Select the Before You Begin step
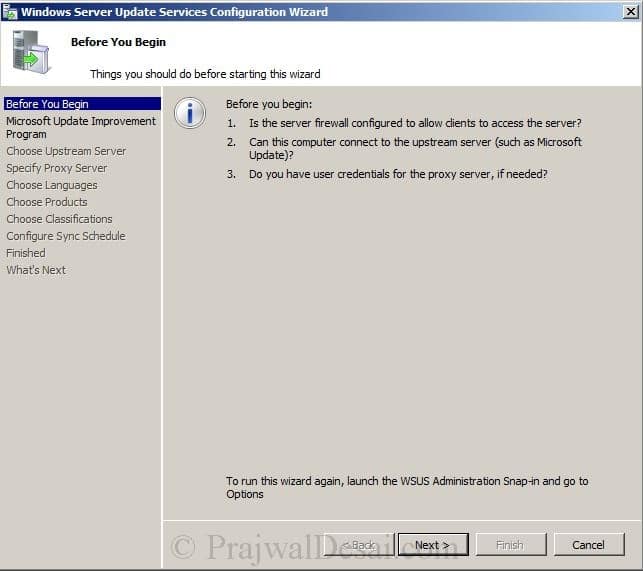 tap(82, 104)
